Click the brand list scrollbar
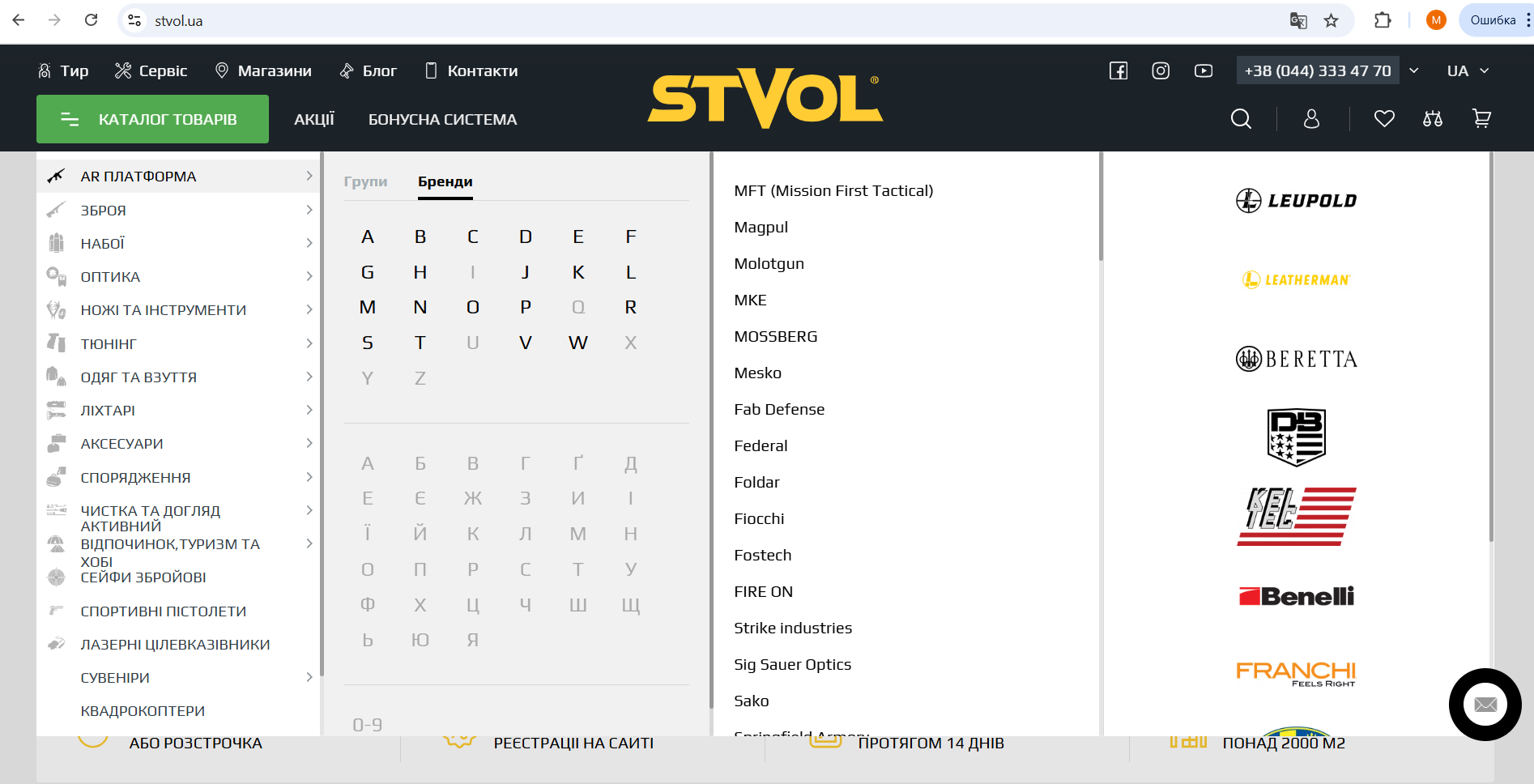 click(1101, 207)
